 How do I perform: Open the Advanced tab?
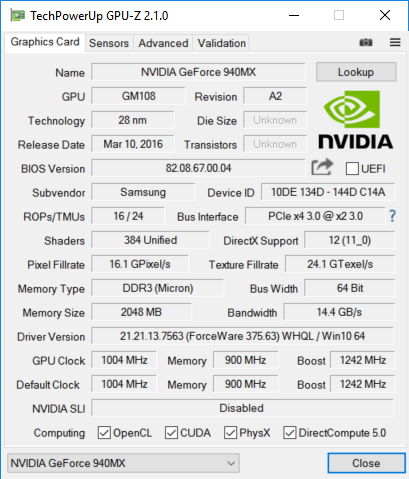pos(163,43)
